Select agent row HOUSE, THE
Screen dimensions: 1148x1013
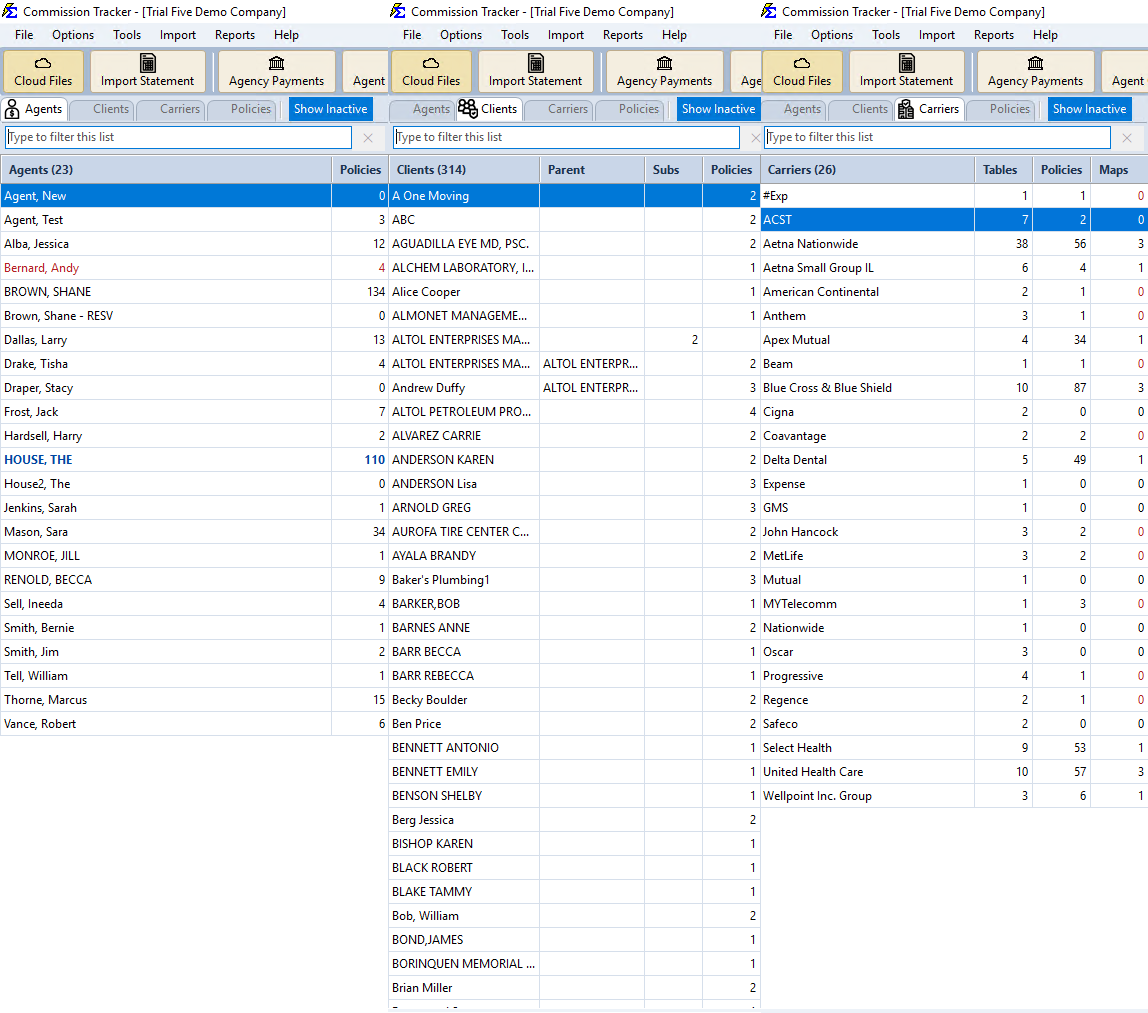coord(194,460)
